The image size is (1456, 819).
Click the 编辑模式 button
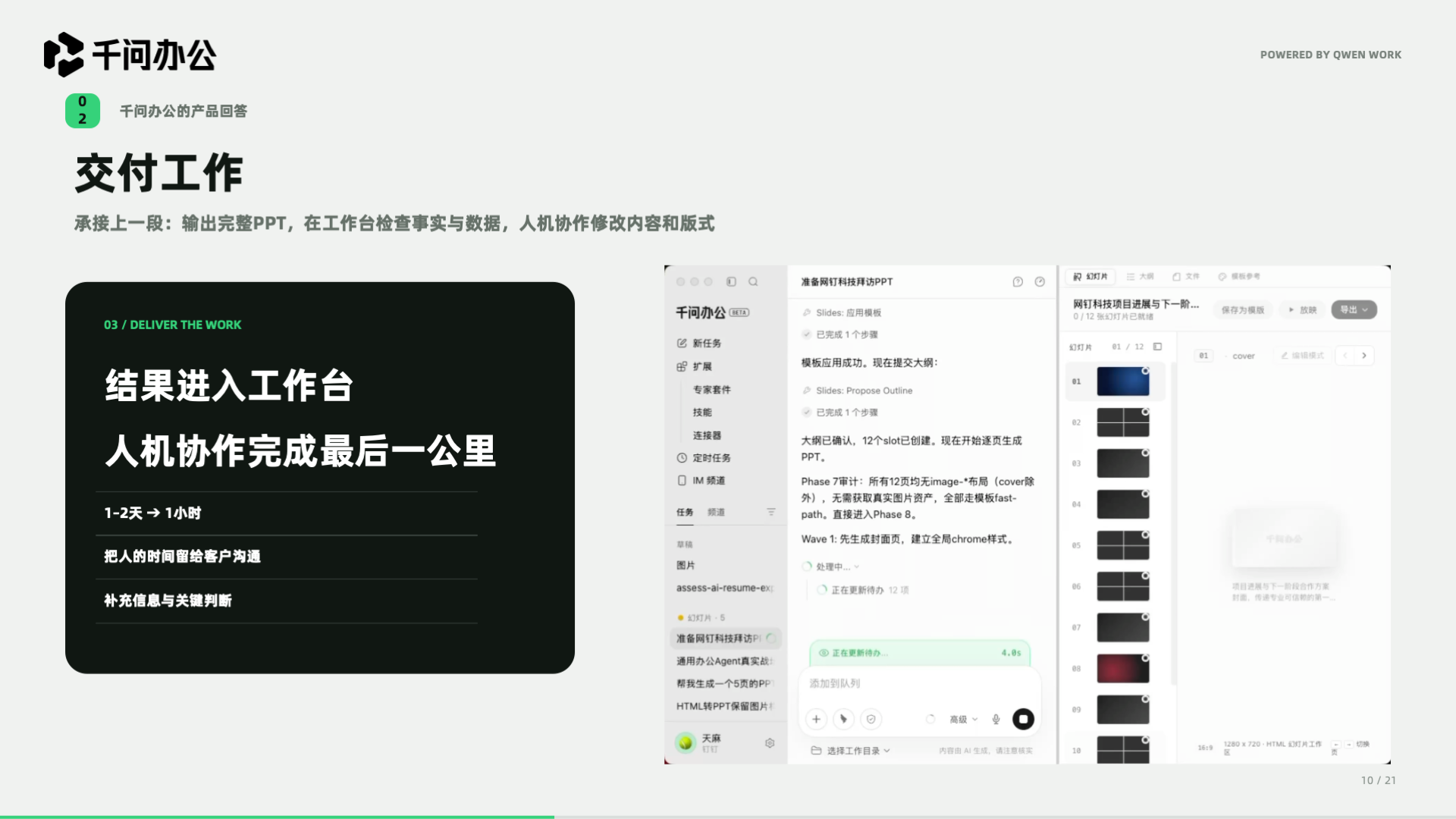1302,356
